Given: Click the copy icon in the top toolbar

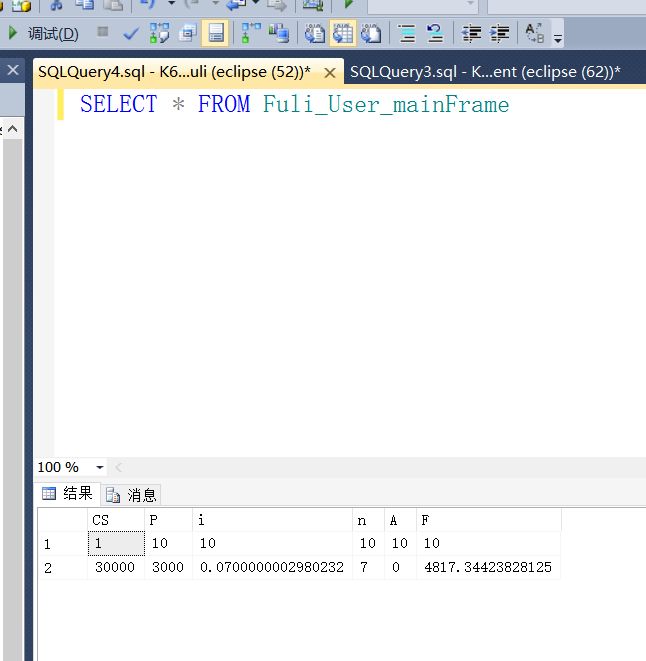Looking at the screenshot, I should 85,5.
